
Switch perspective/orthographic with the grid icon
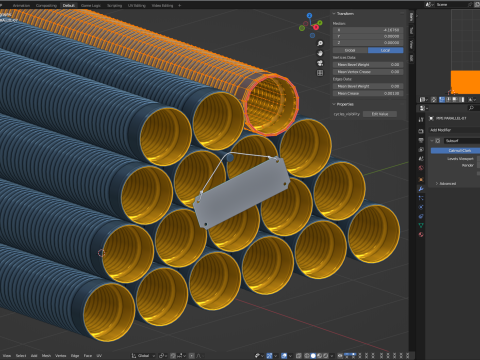tap(320, 73)
